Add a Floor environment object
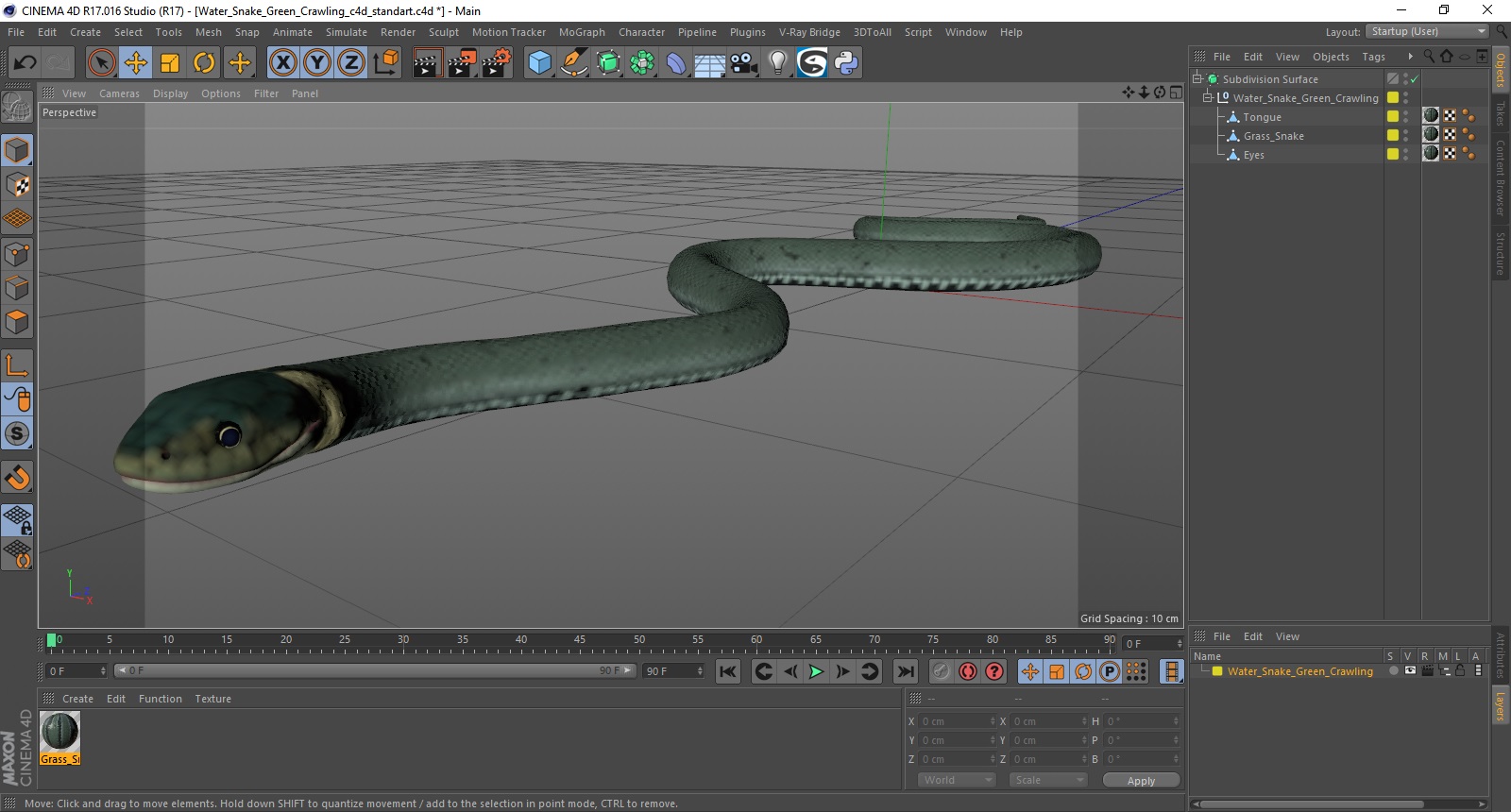Screen dimensions: 1511x812 pyautogui.click(x=710, y=63)
